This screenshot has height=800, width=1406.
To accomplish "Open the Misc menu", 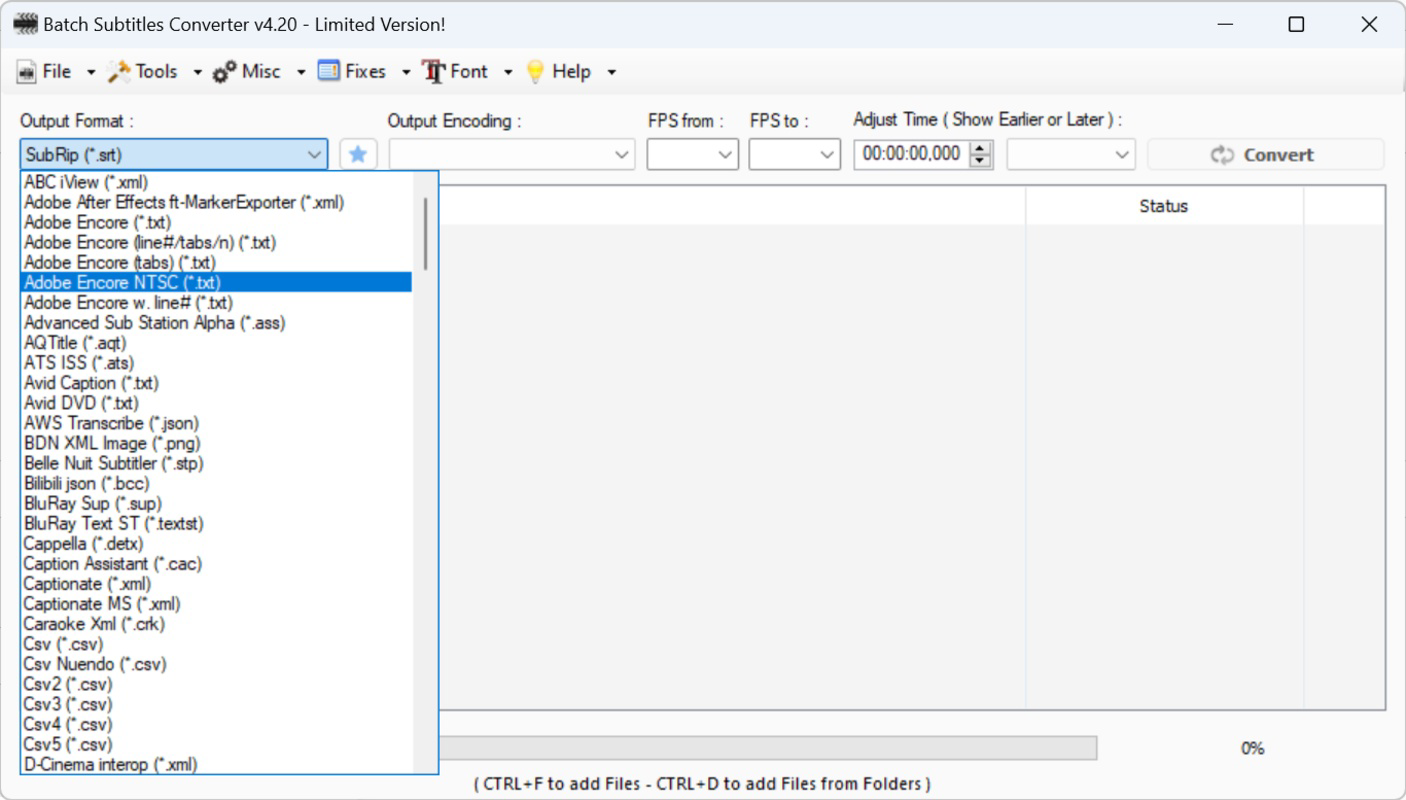I will pyautogui.click(x=261, y=71).
